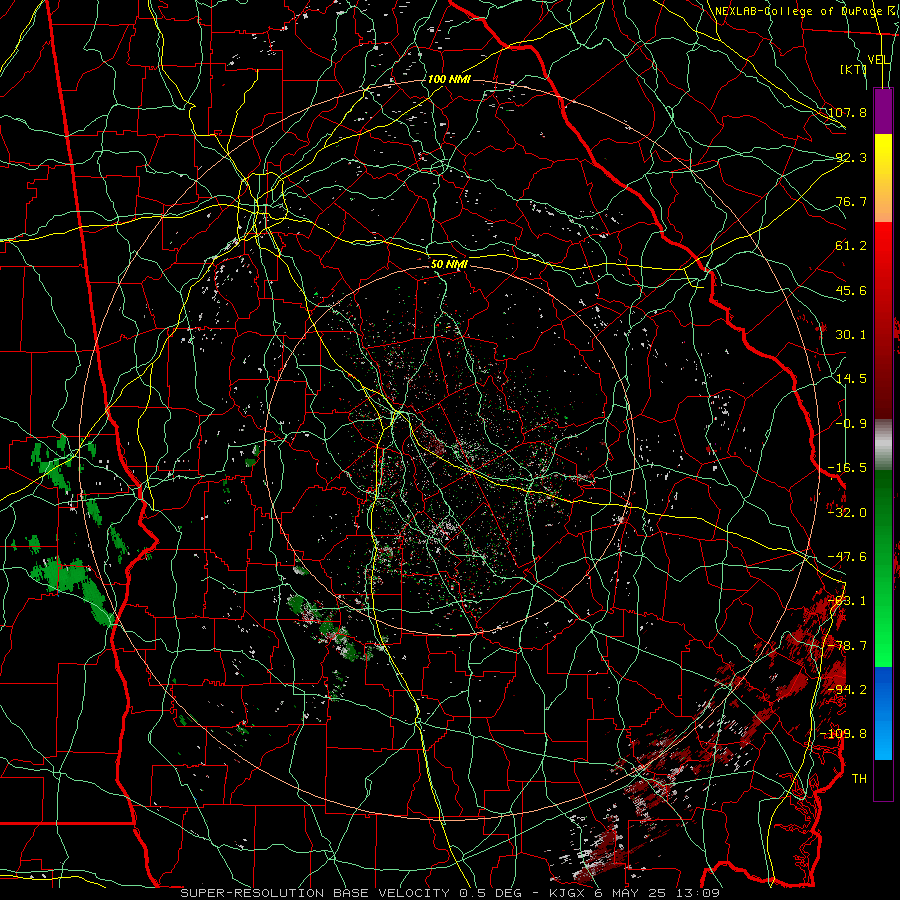Click the "KJGX 6 MAY 25 13:09" timestamp text

click(634, 893)
